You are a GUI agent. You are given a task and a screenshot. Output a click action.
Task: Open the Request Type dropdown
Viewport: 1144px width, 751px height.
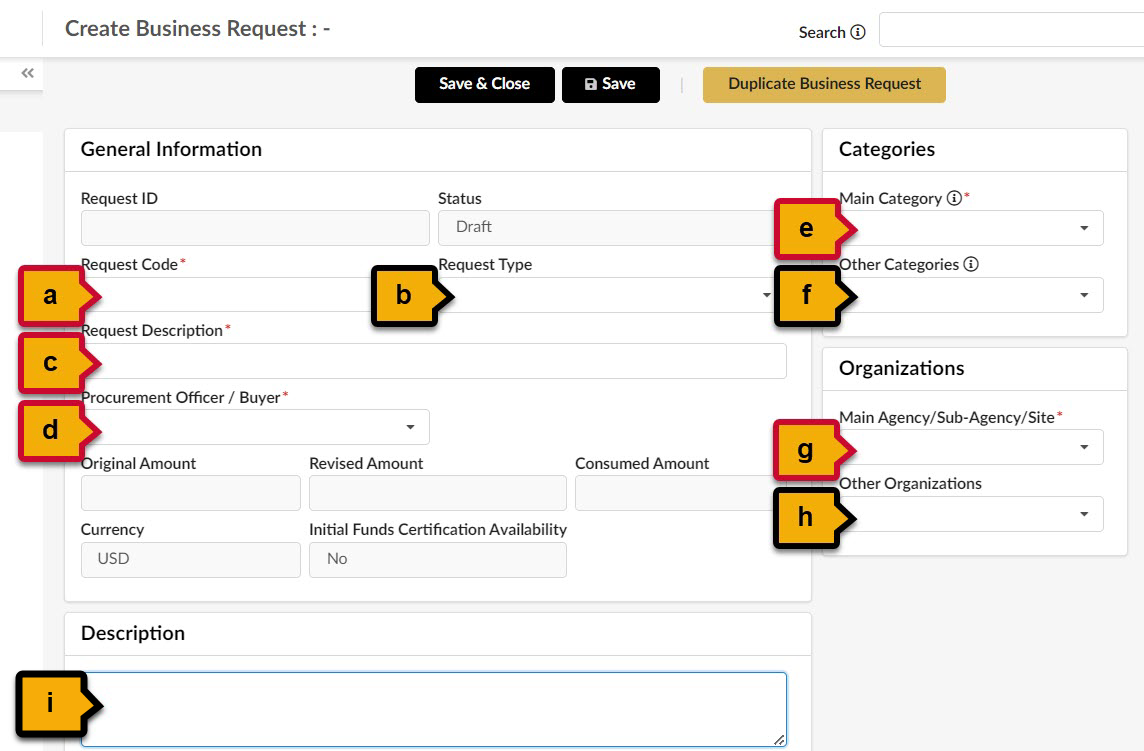pos(610,295)
